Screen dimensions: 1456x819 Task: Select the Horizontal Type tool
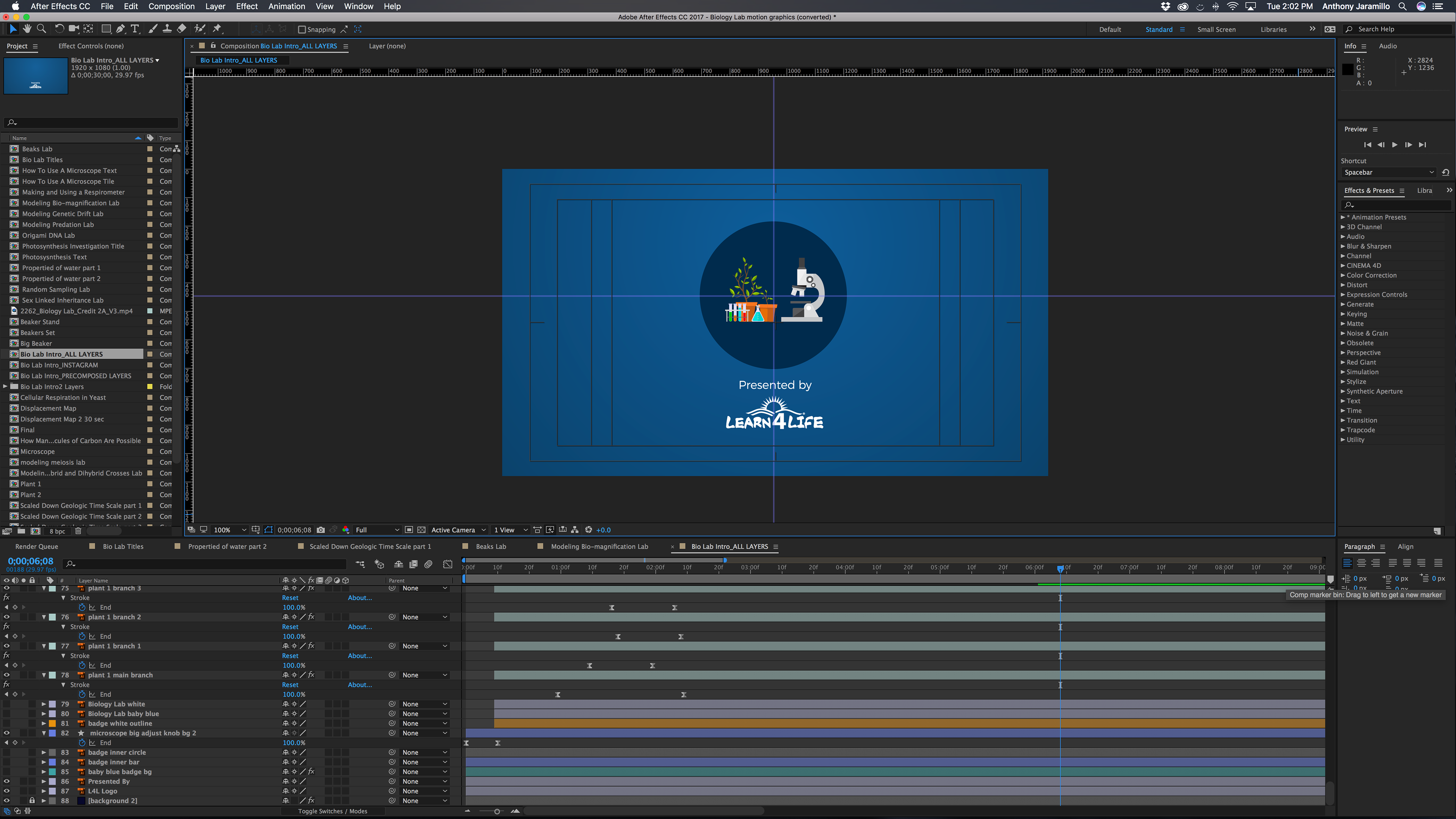135,29
